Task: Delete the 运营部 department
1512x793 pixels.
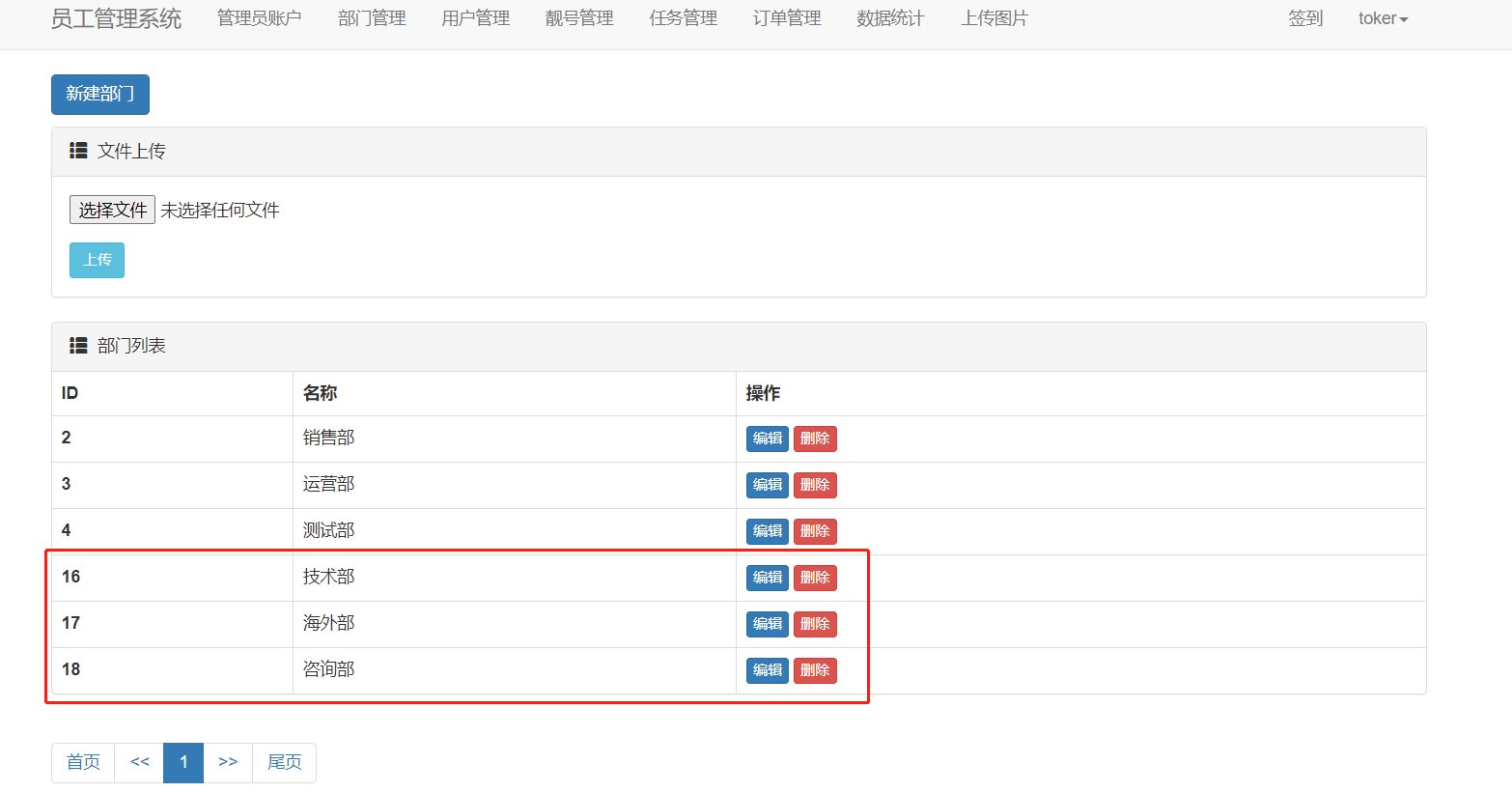Action: click(815, 485)
